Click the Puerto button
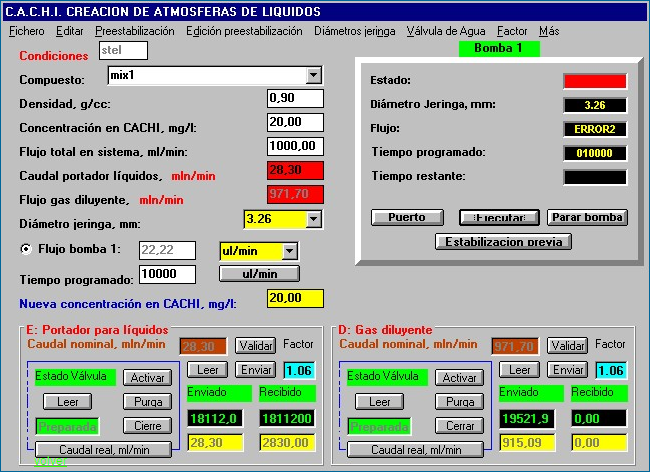This screenshot has width=650, height=472. coord(407,217)
